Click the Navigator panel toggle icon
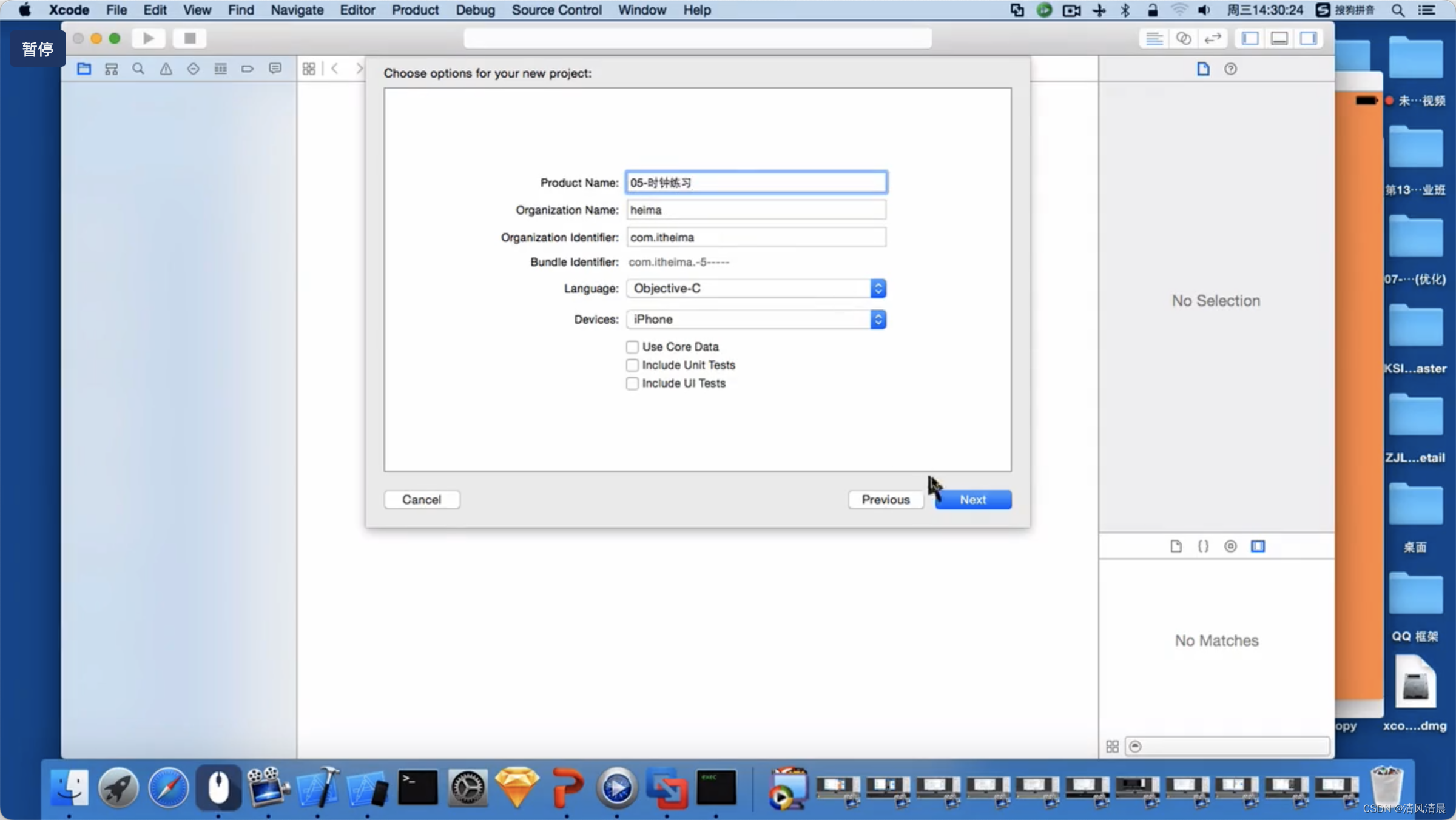 1254,37
